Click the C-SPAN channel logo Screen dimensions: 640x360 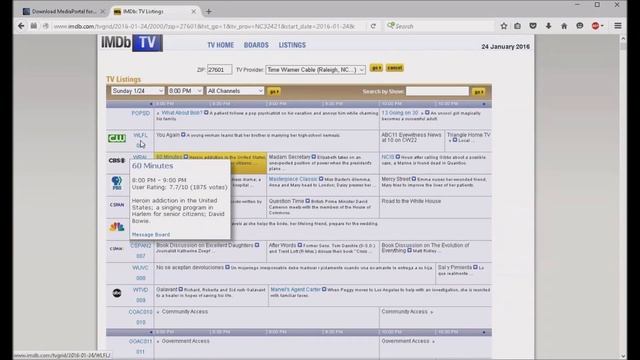click(x=117, y=204)
